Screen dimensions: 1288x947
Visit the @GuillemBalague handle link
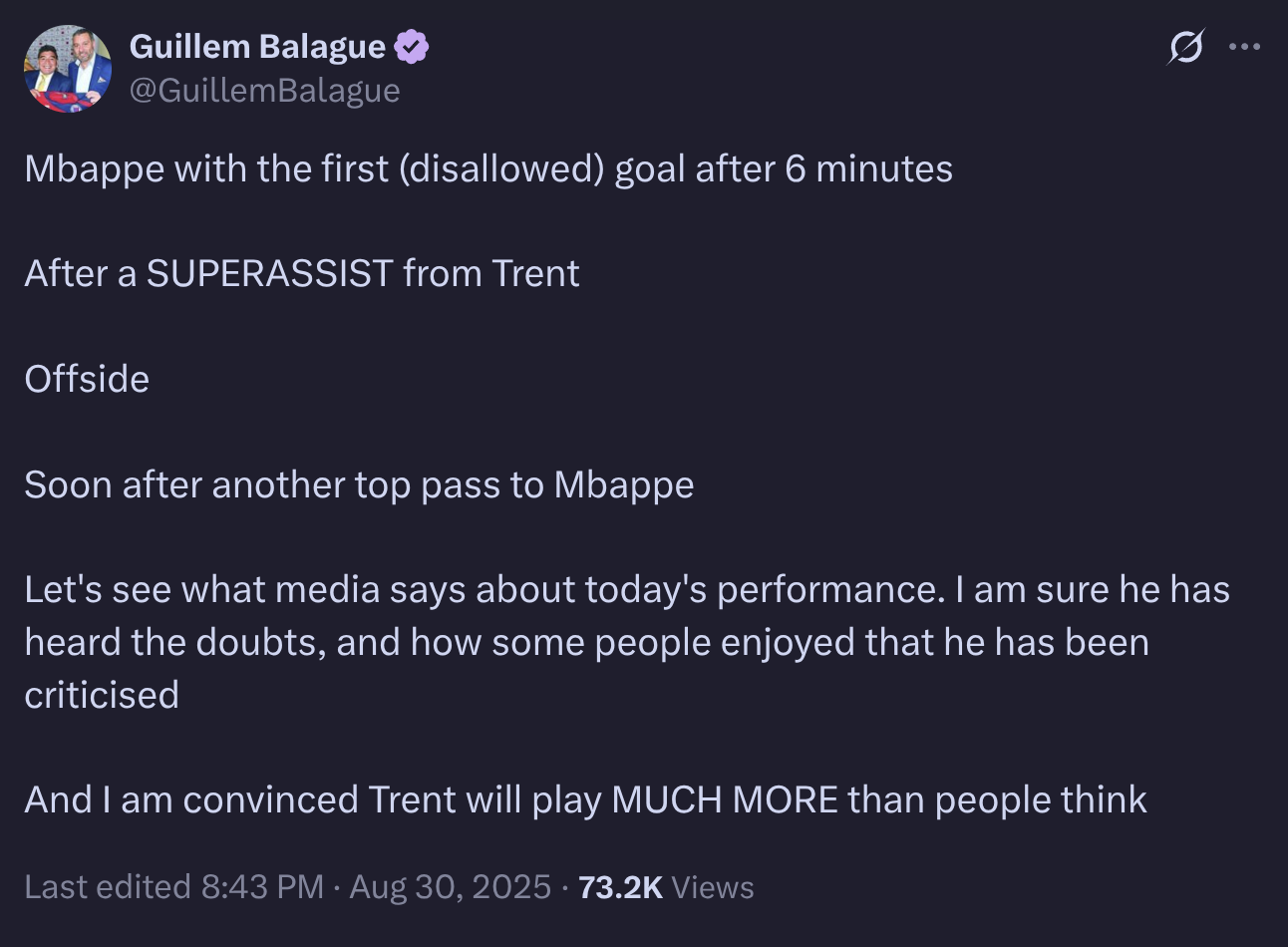(x=265, y=90)
